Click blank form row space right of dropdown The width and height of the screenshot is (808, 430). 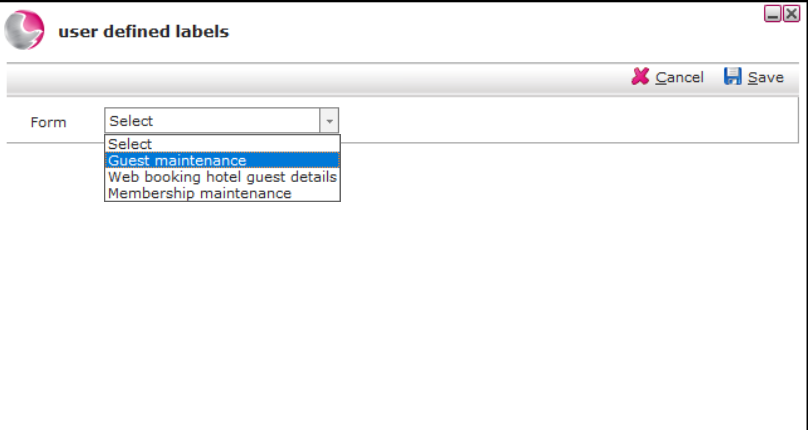coord(567,121)
